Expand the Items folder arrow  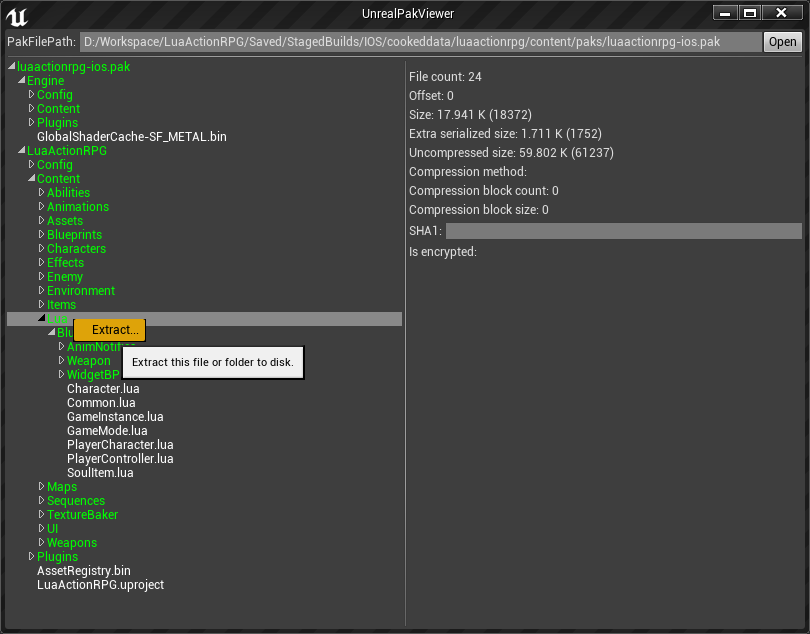point(42,304)
